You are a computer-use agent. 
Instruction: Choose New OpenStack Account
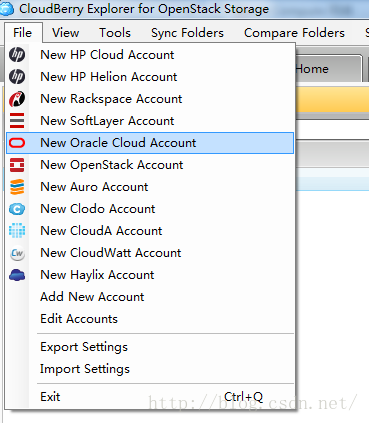[x=150, y=165]
